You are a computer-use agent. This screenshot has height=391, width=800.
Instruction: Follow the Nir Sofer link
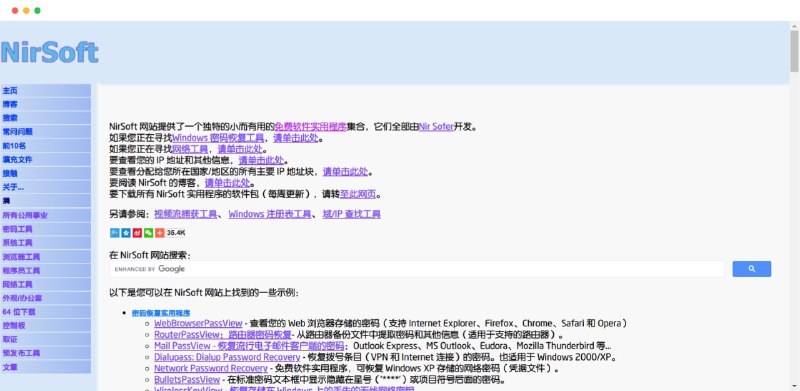coord(436,127)
